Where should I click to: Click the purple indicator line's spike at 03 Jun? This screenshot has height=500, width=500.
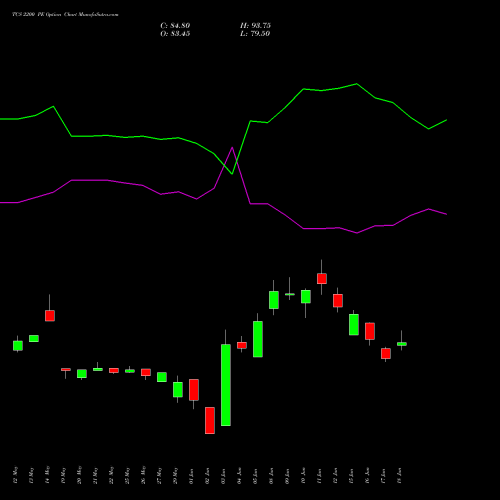[232, 147]
